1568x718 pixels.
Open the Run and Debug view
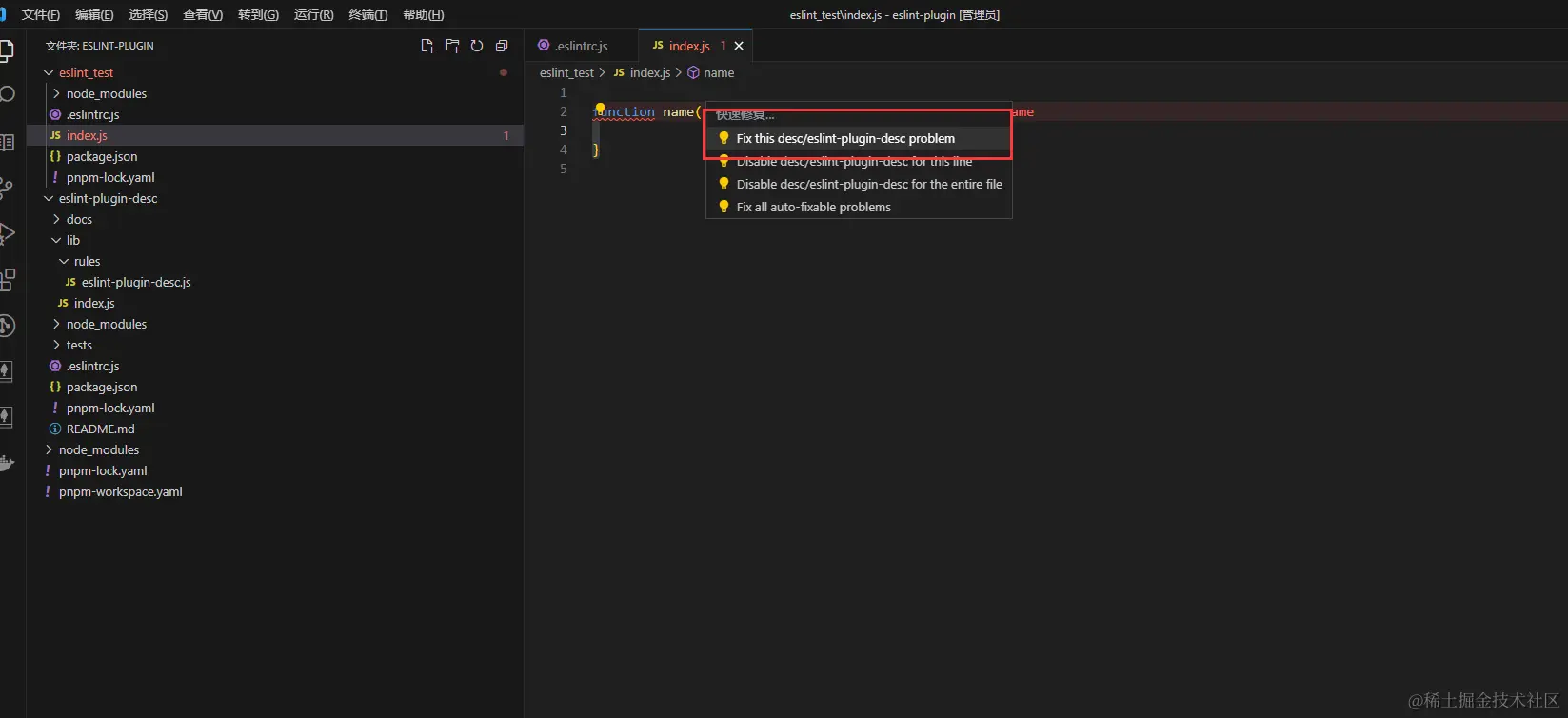[x=7, y=233]
